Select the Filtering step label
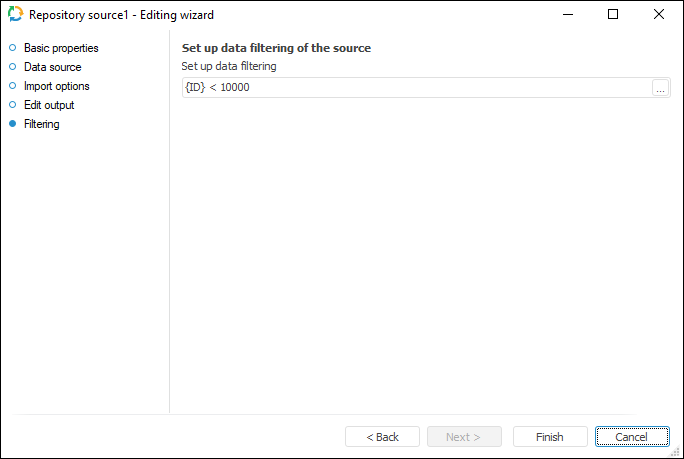The height and width of the screenshot is (459, 684). point(42,124)
